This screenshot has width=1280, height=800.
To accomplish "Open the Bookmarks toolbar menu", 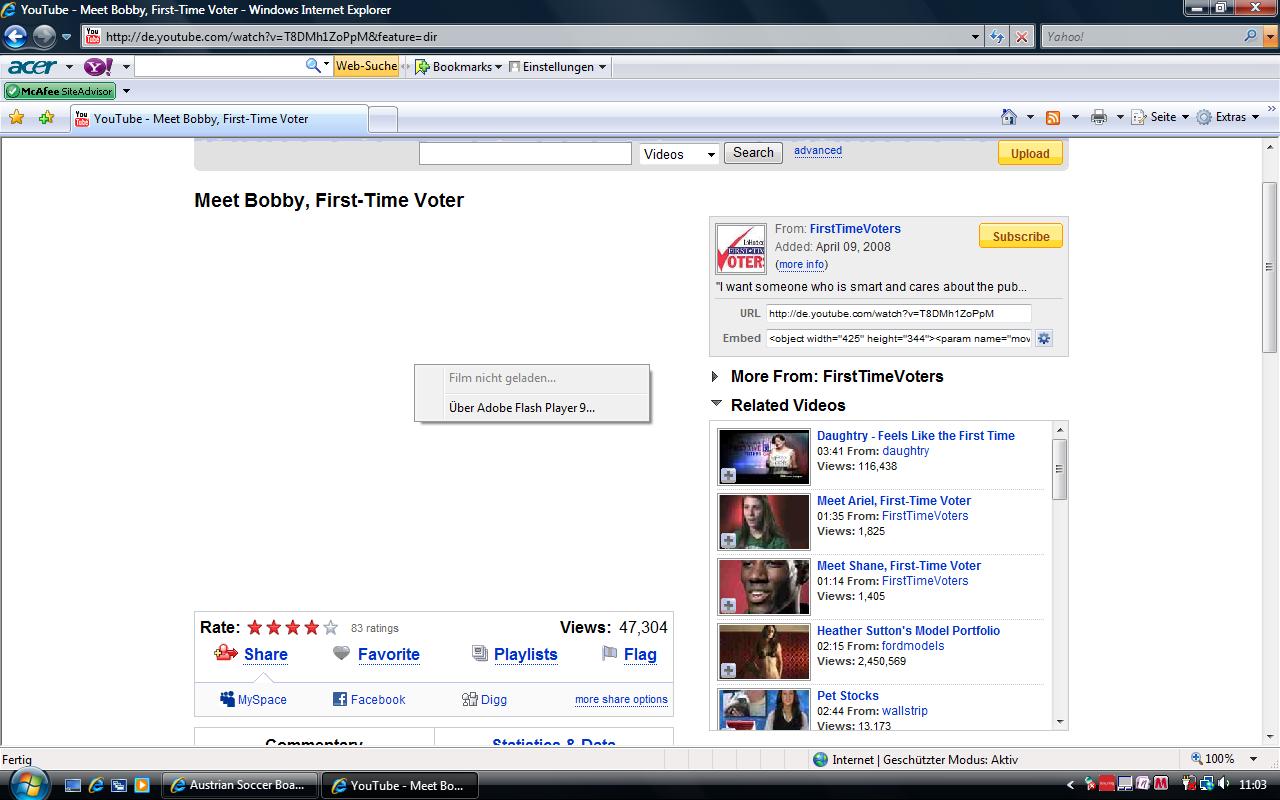I will coord(459,67).
